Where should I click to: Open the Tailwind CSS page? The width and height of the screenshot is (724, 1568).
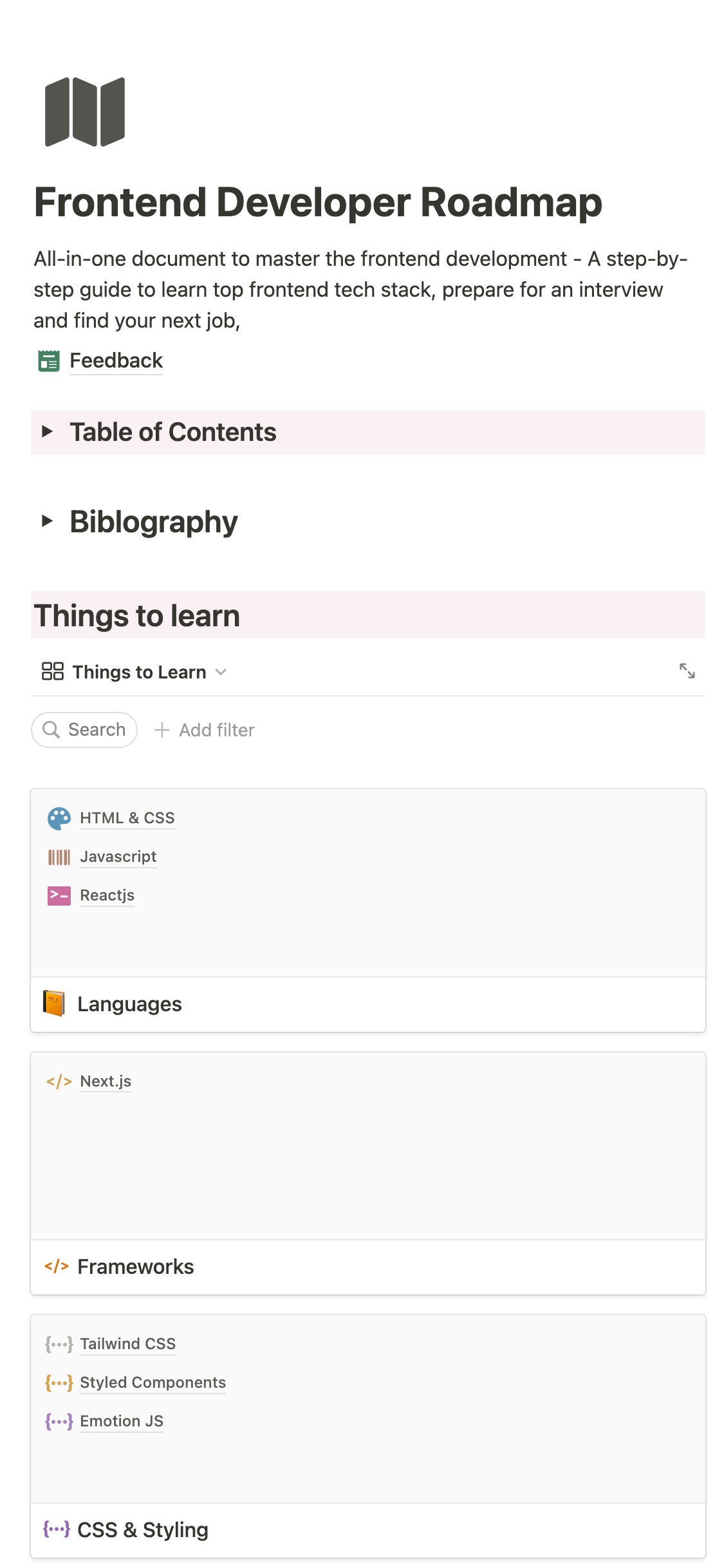coord(127,1344)
